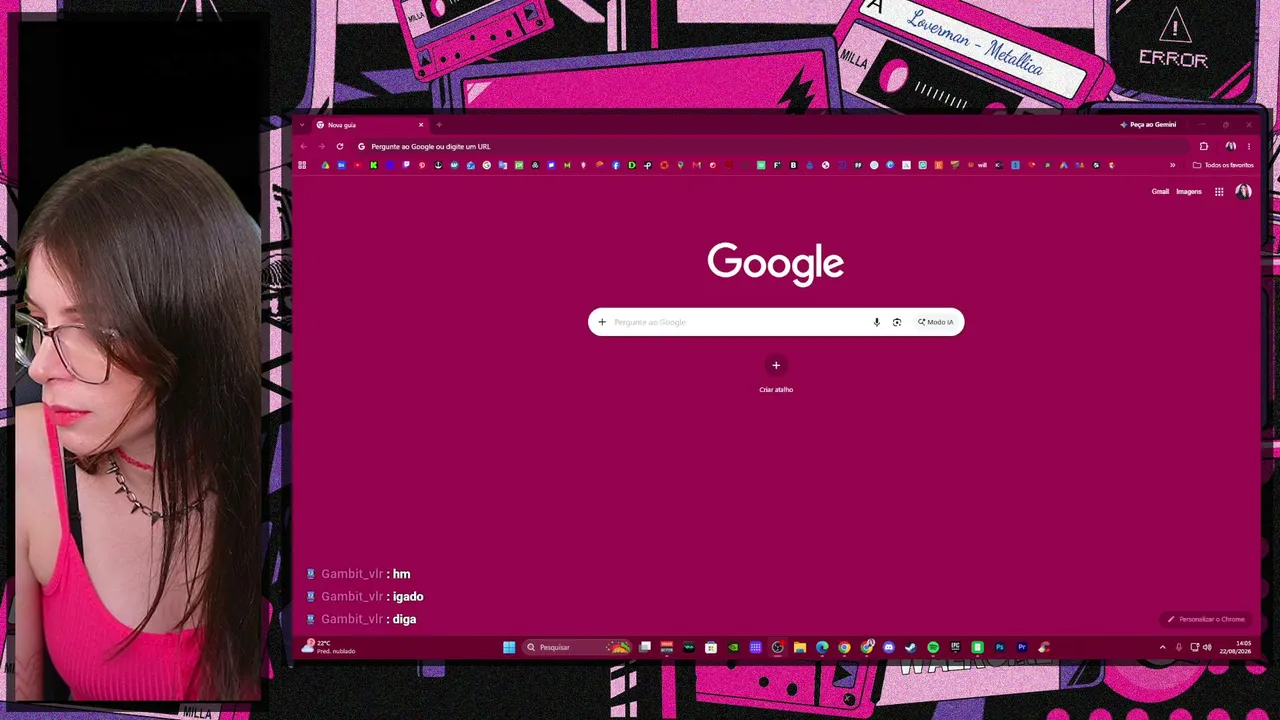This screenshot has width=1280, height=720.
Task: Open the "will" bookmark
Action: click(977, 165)
